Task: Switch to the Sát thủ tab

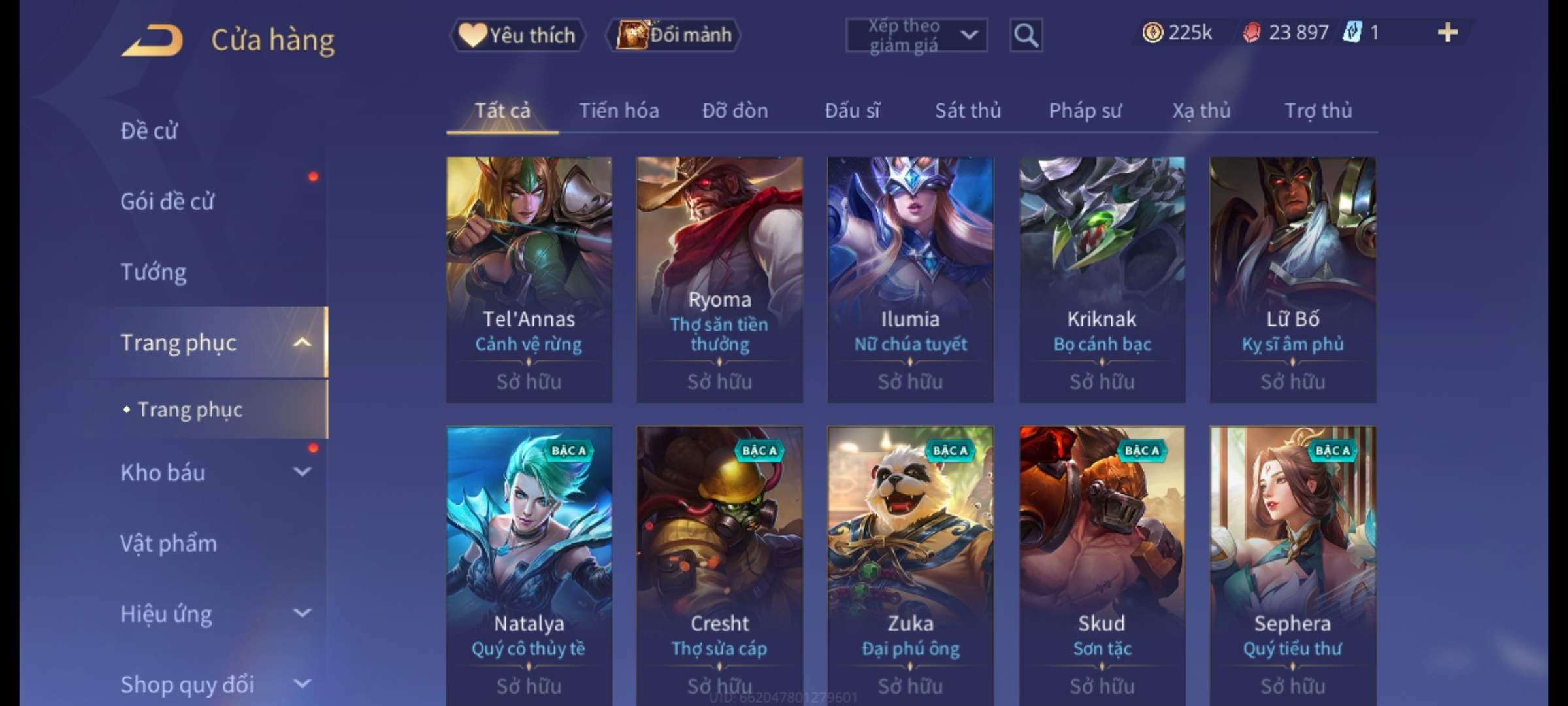Action: (x=968, y=110)
